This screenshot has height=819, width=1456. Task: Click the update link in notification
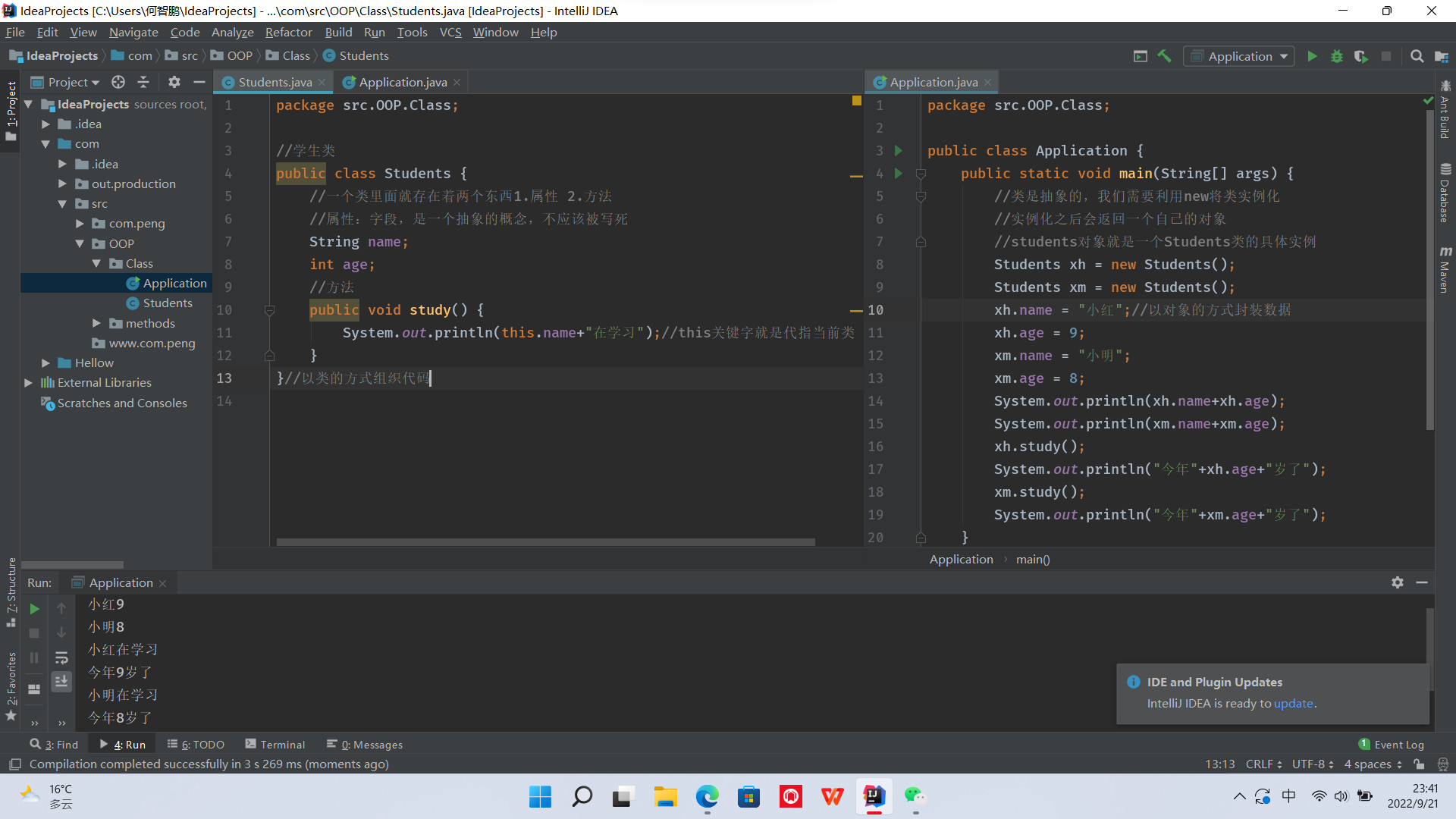point(1293,703)
